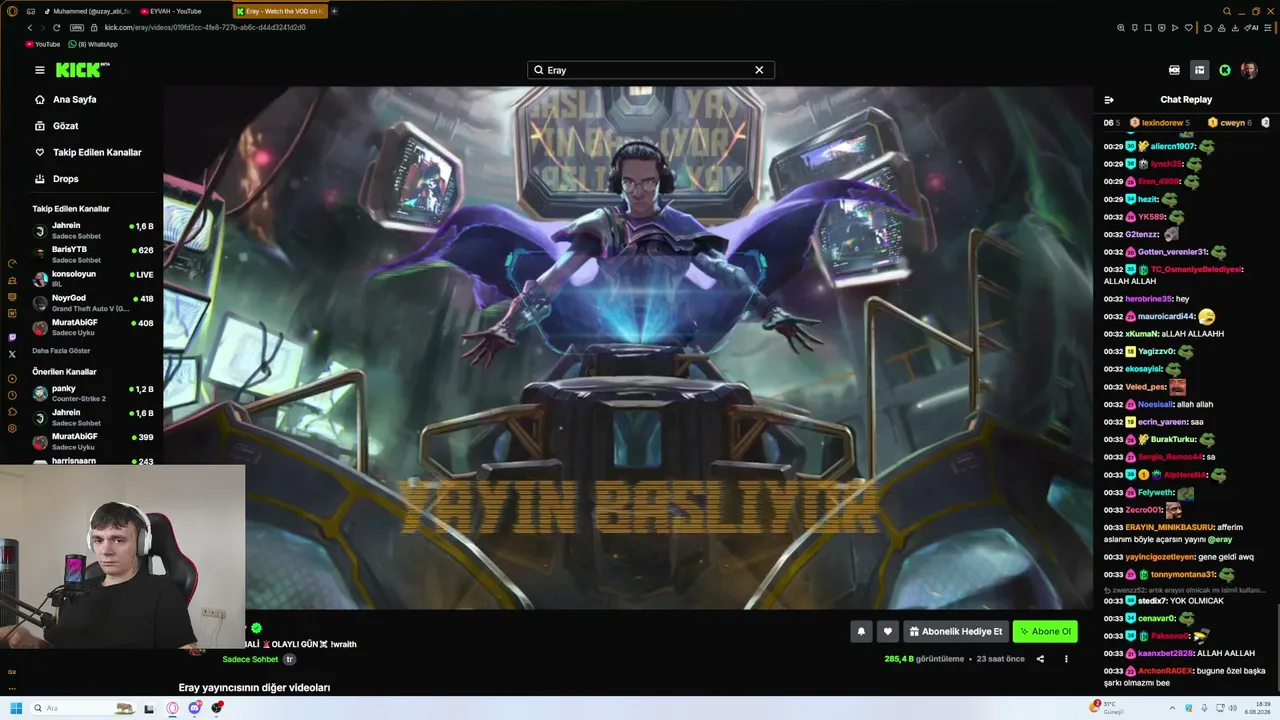Image resolution: width=1280 pixels, height=720 pixels.
Task: Click the kick.com address bar
Action: (205, 28)
